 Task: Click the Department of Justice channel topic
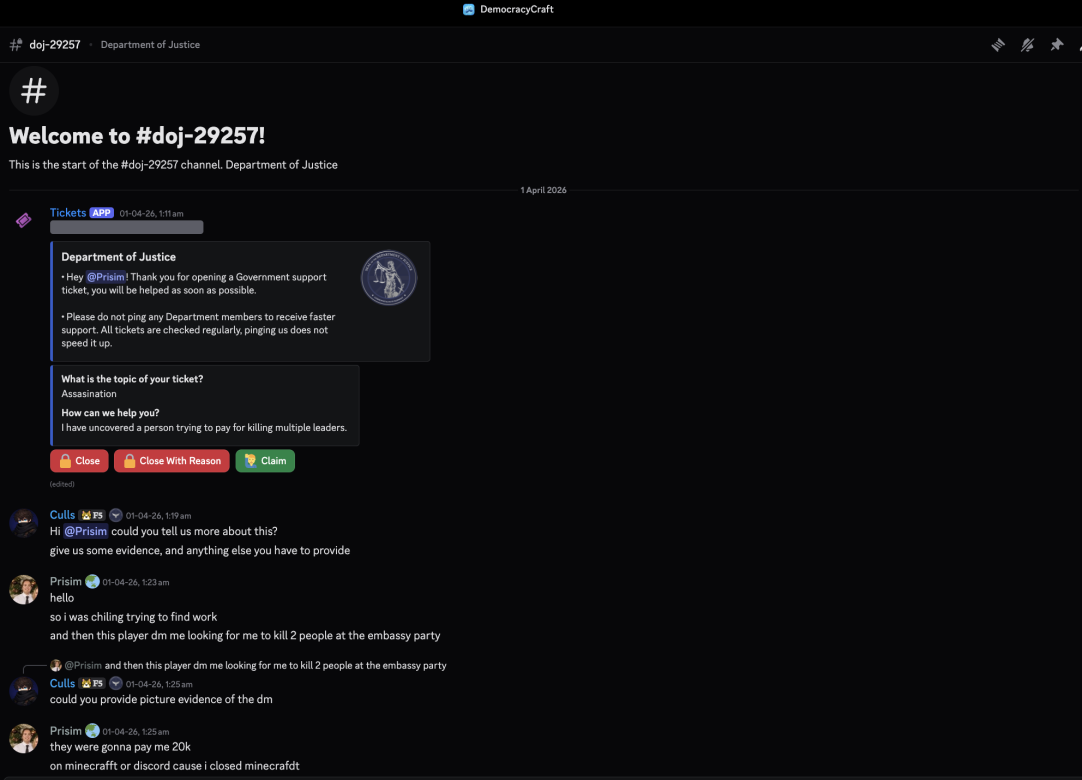[150, 45]
